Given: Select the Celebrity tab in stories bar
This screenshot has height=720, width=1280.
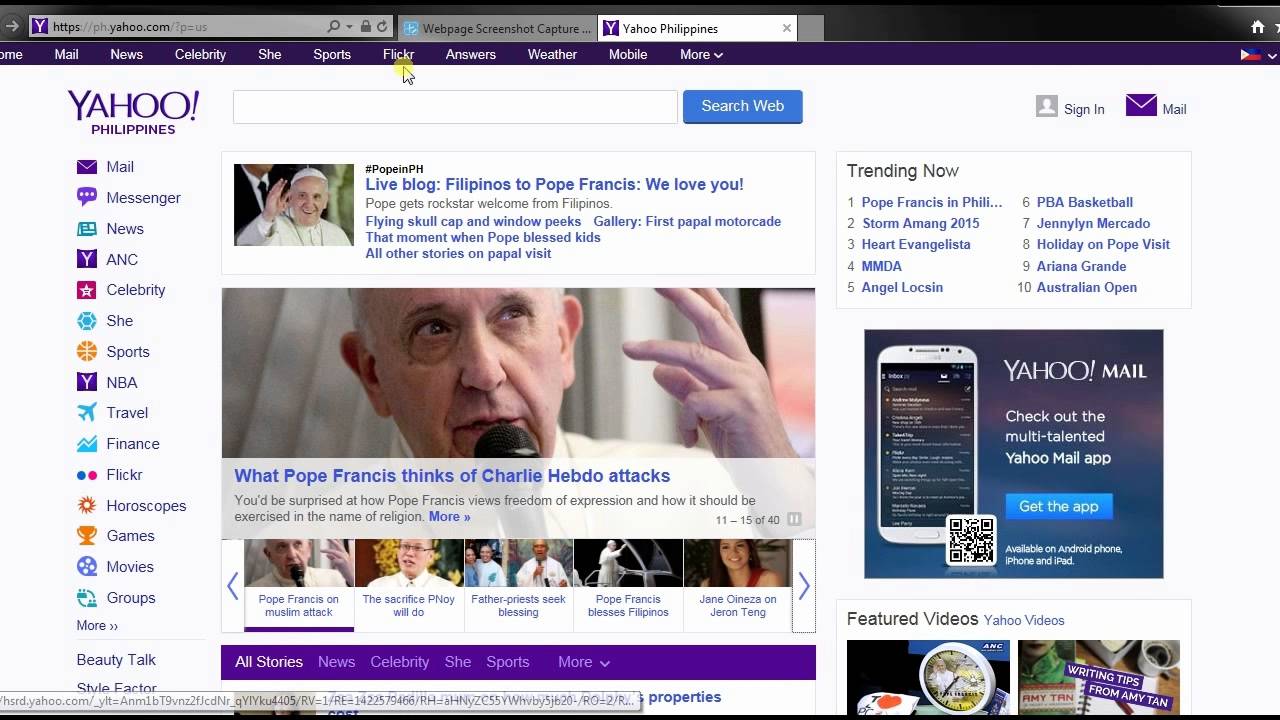Looking at the screenshot, I should pyautogui.click(x=399, y=662).
